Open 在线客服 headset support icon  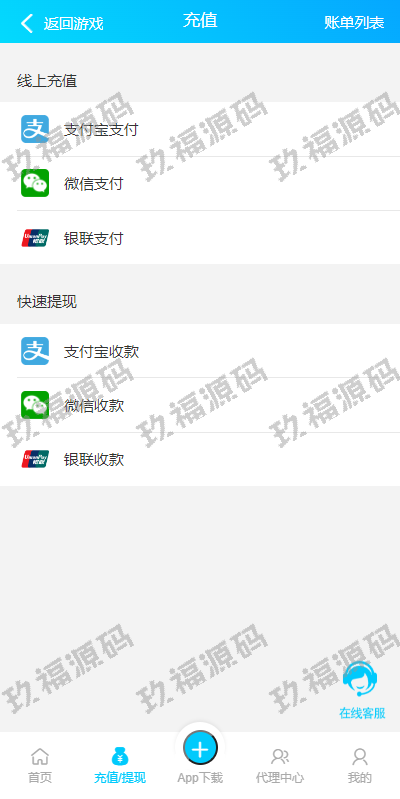pyautogui.click(x=361, y=680)
